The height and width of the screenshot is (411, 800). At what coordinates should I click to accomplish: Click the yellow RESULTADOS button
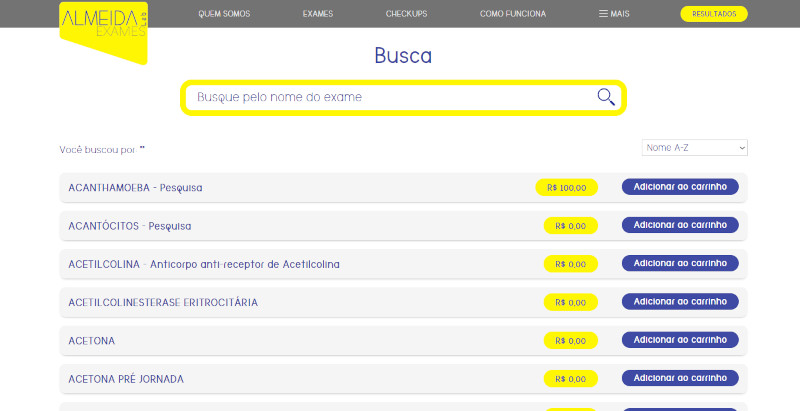[x=713, y=14]
